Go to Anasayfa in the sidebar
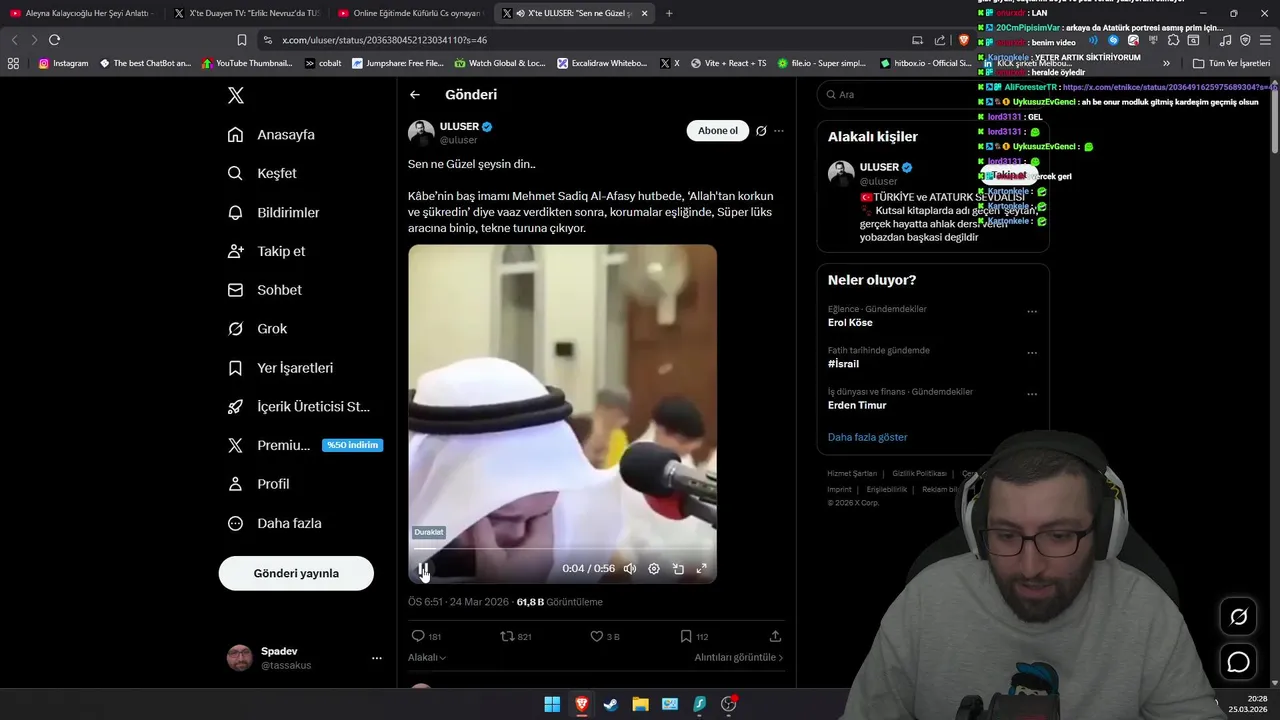The image size is (1280, 720). (x=271, y=135)
